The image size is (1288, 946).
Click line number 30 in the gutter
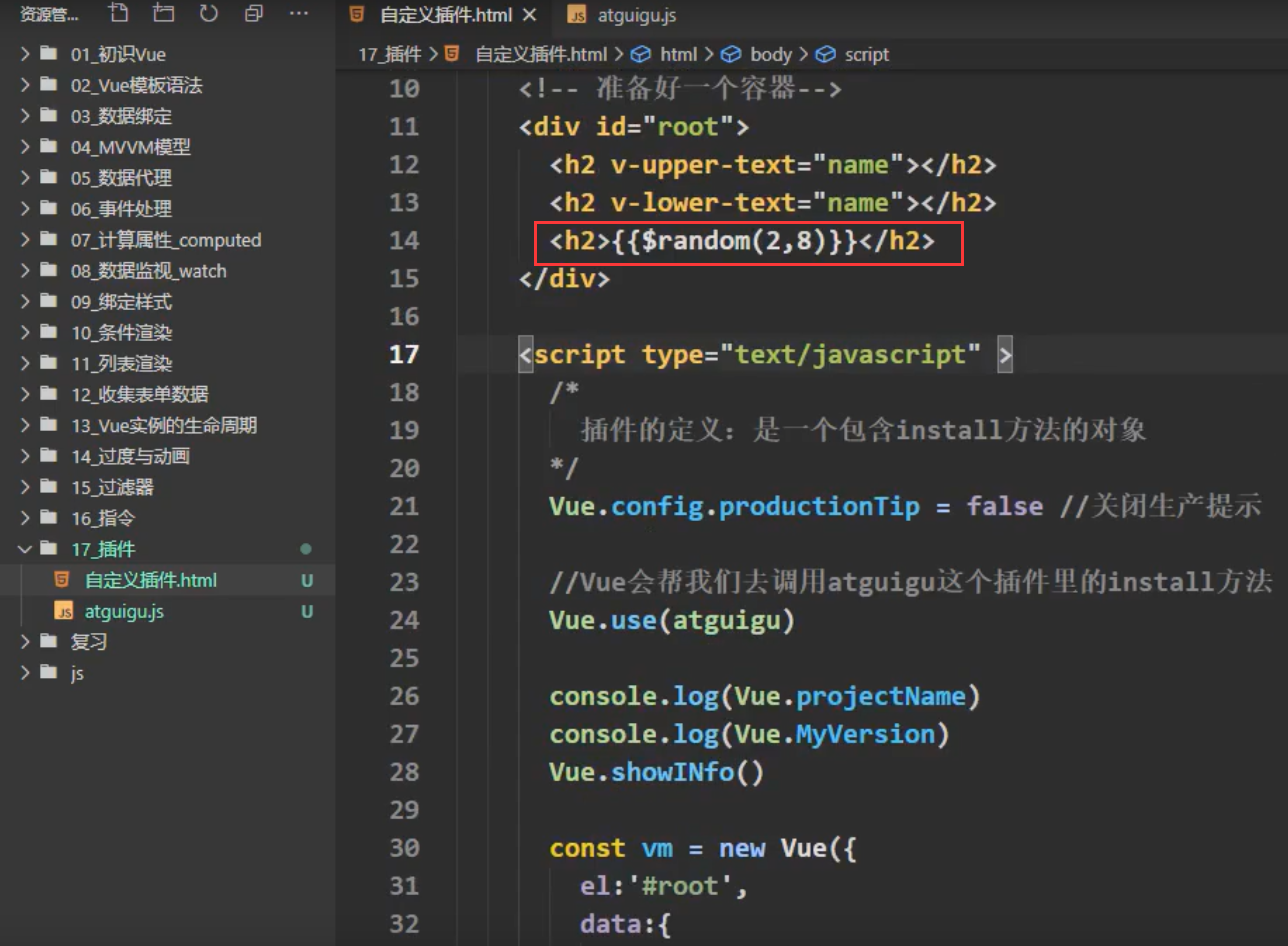click(x=404, y=848)
